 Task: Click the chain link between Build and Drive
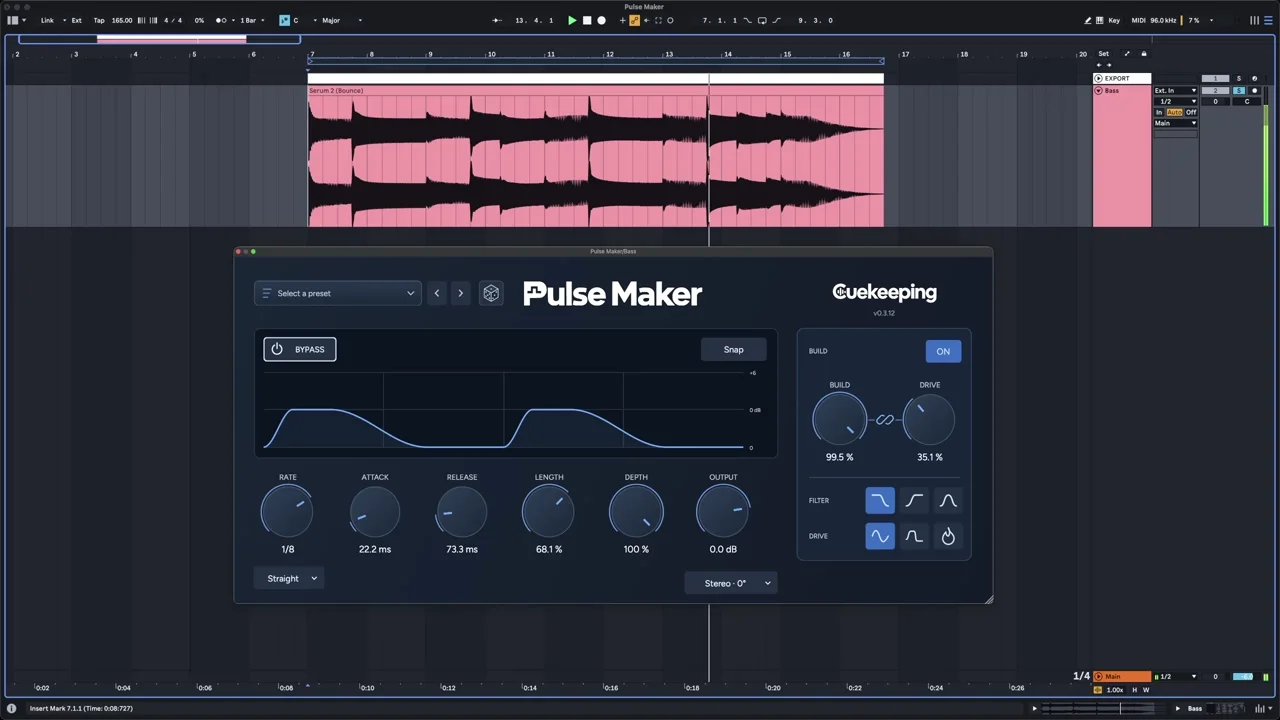885,420
